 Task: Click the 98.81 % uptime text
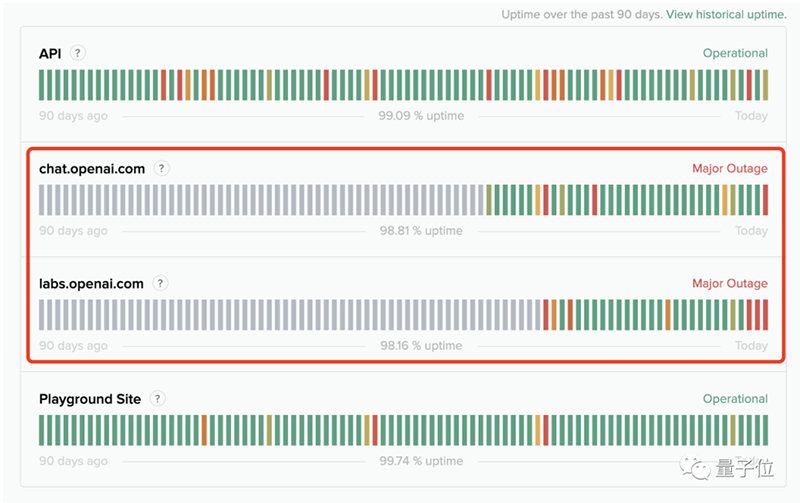point(420,231)
